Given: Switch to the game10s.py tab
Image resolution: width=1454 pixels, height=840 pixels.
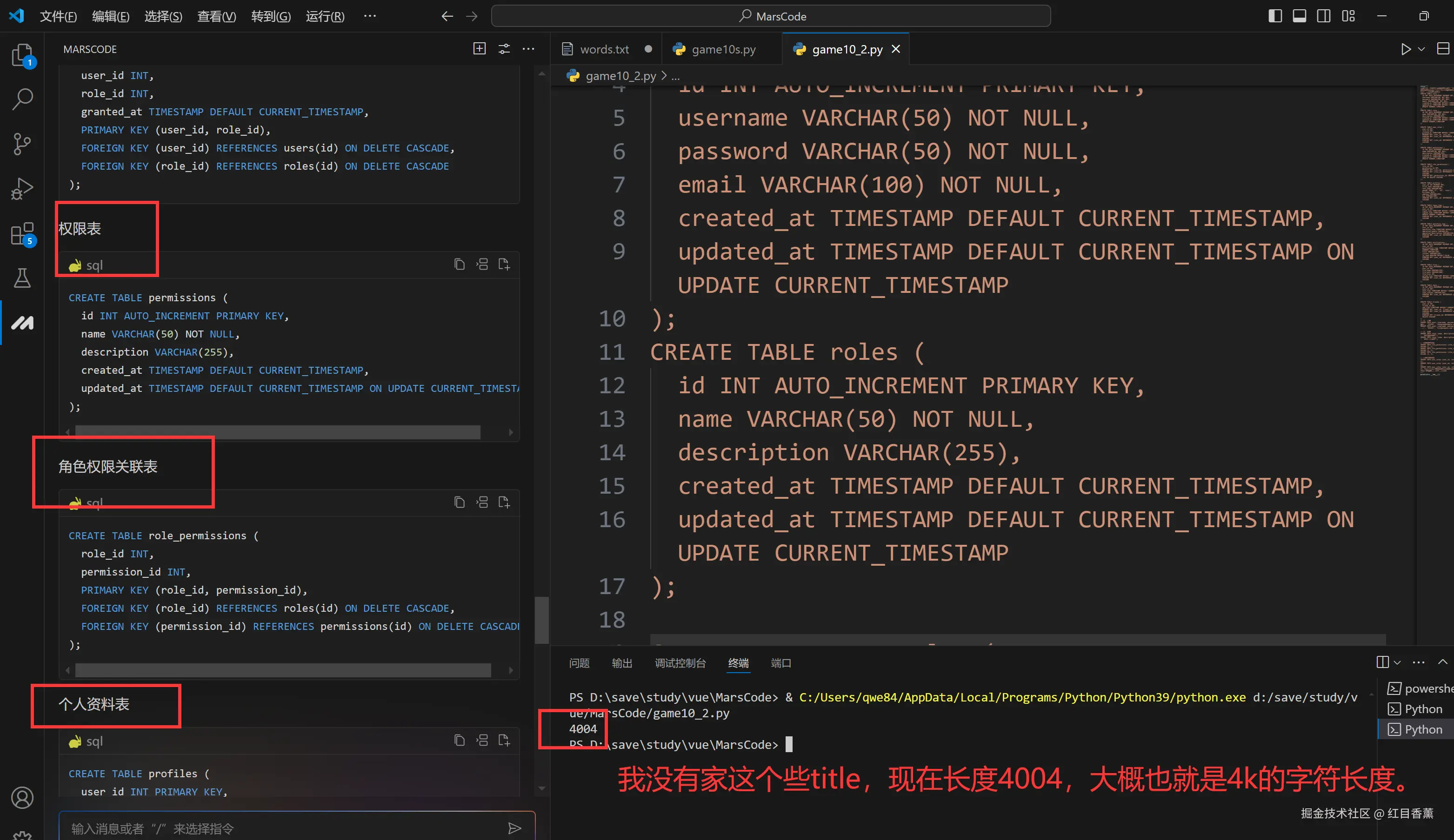Looking at the screenshot, I should pyautogui.click(x=723, y=50).
